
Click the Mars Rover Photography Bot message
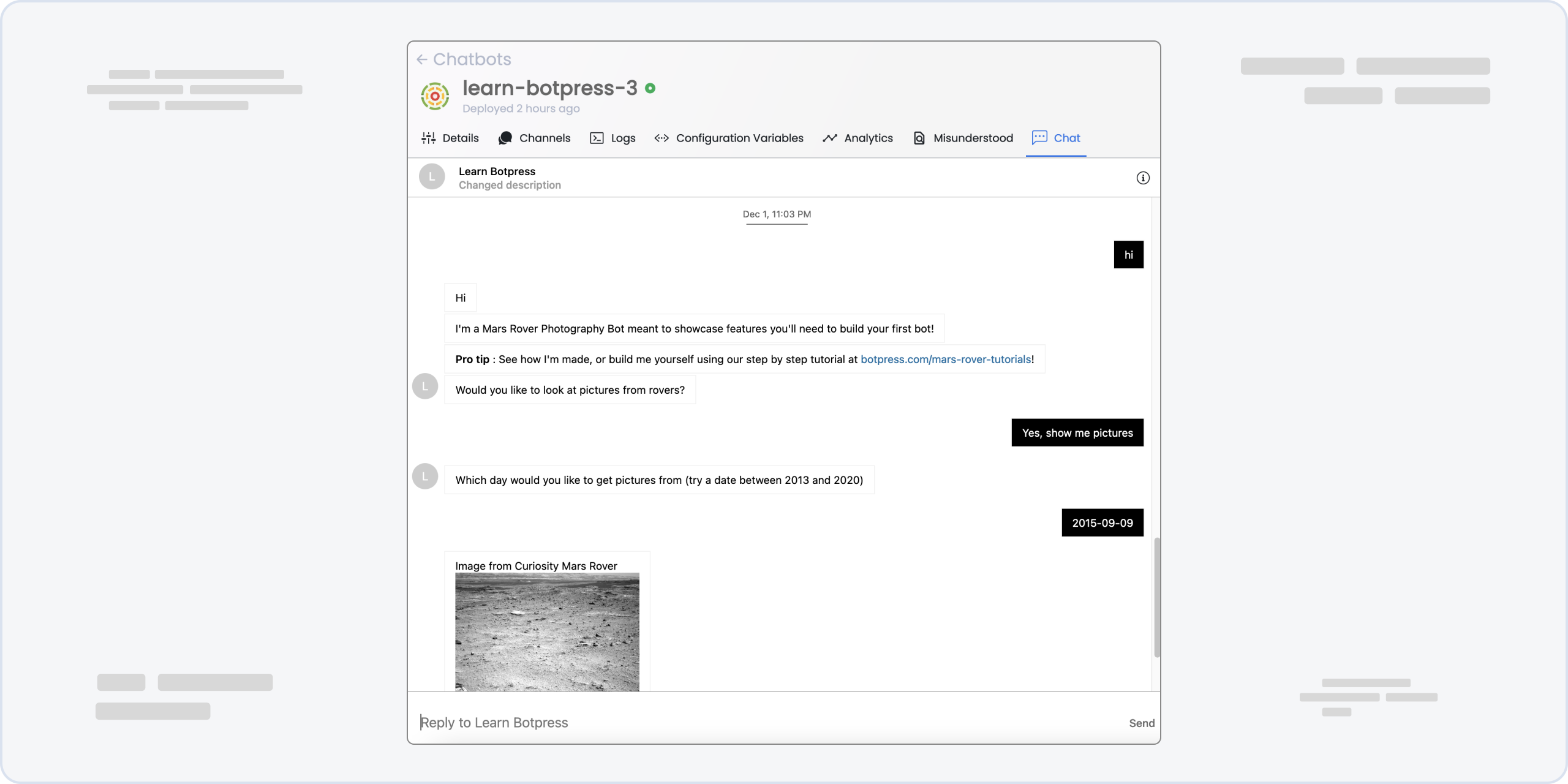695,328
